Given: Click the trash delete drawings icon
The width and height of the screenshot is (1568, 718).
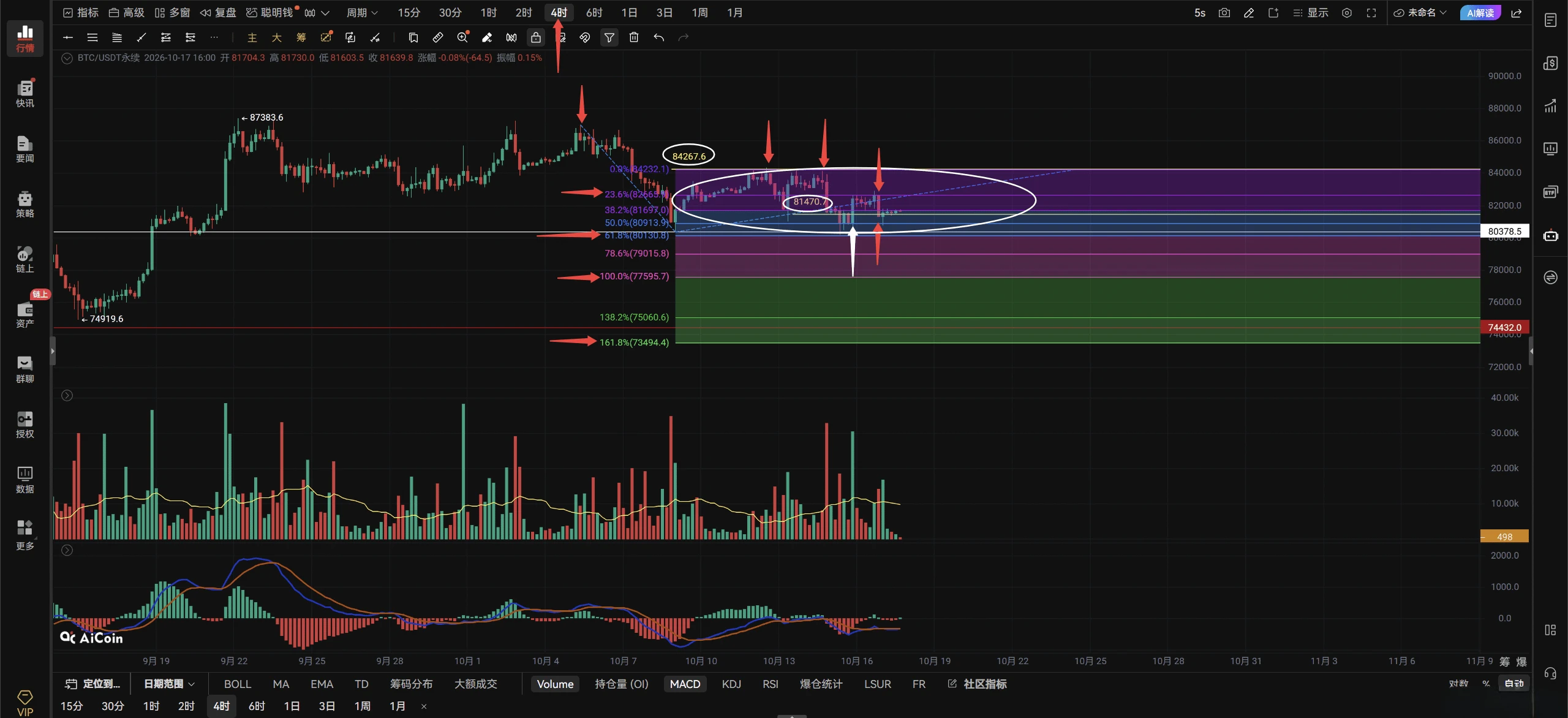Looking at the screenshot, I should click(634, 37).
